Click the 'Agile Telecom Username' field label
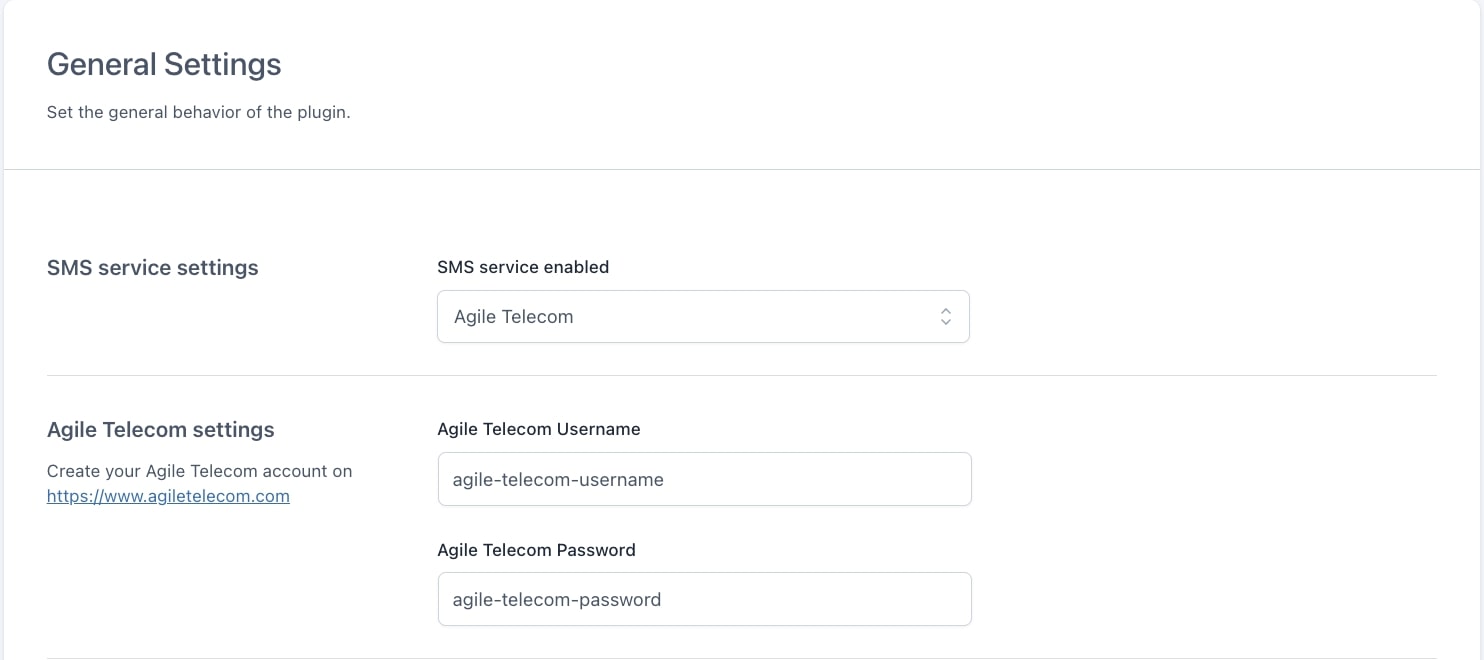Image resolution: width=1484 pixels, height=660 pixels. coord(538,429)
